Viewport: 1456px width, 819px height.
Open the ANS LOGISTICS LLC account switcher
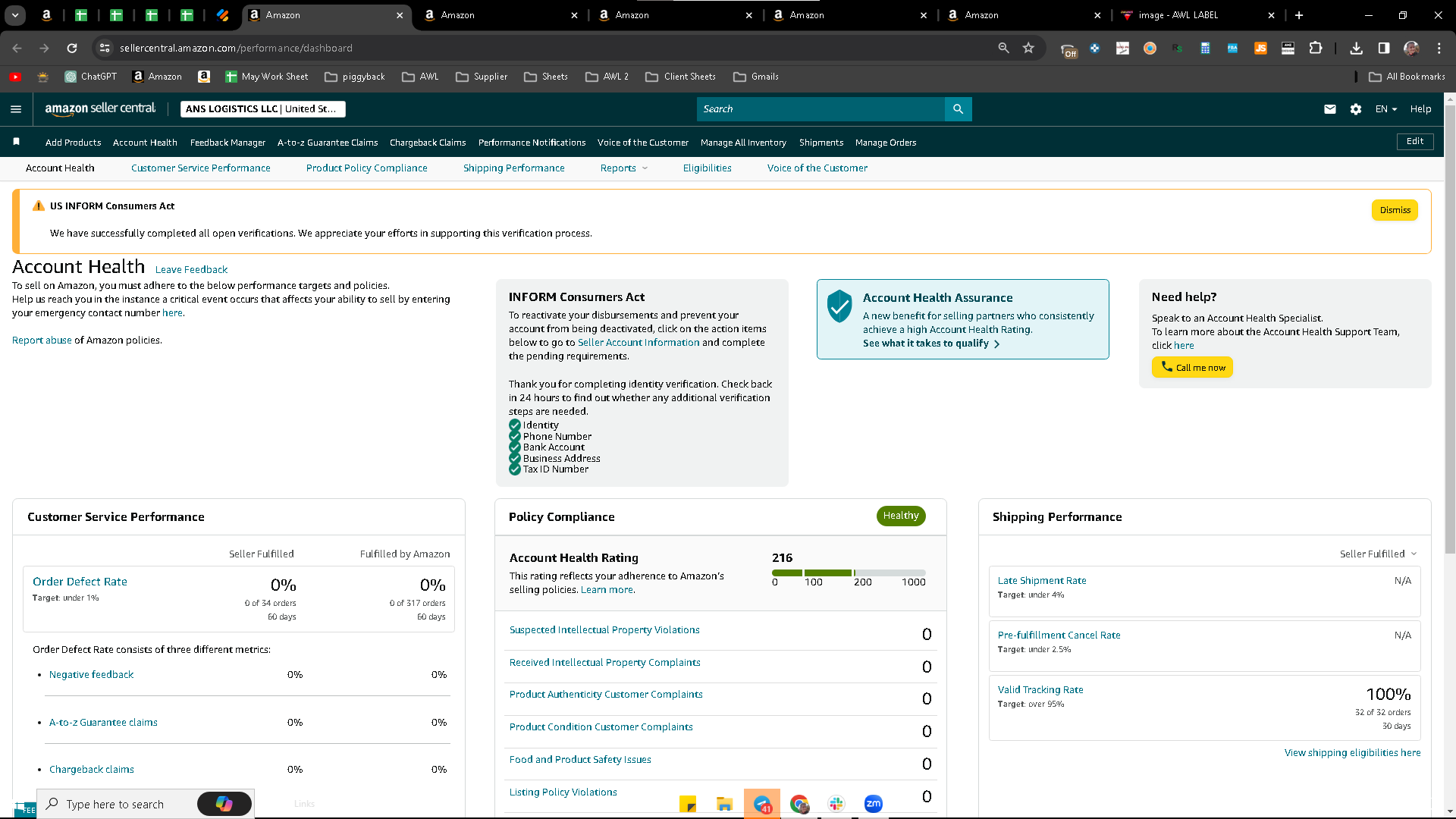pos(262,109)
